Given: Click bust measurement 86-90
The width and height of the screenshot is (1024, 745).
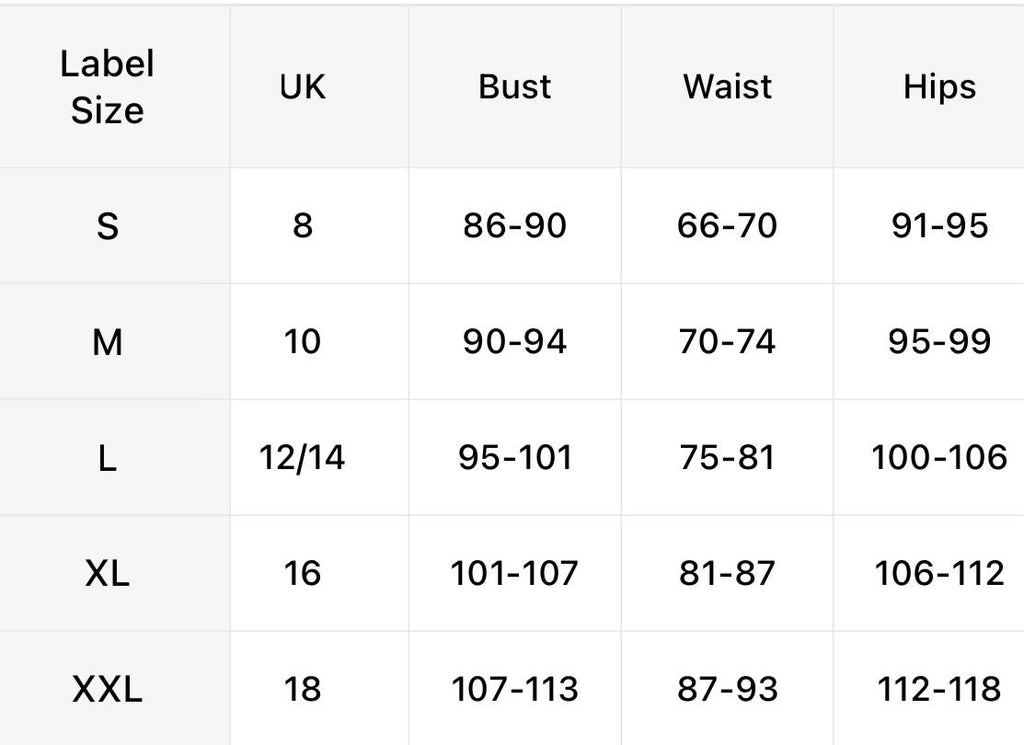Looking at the screenshot, I should (514, 226).
